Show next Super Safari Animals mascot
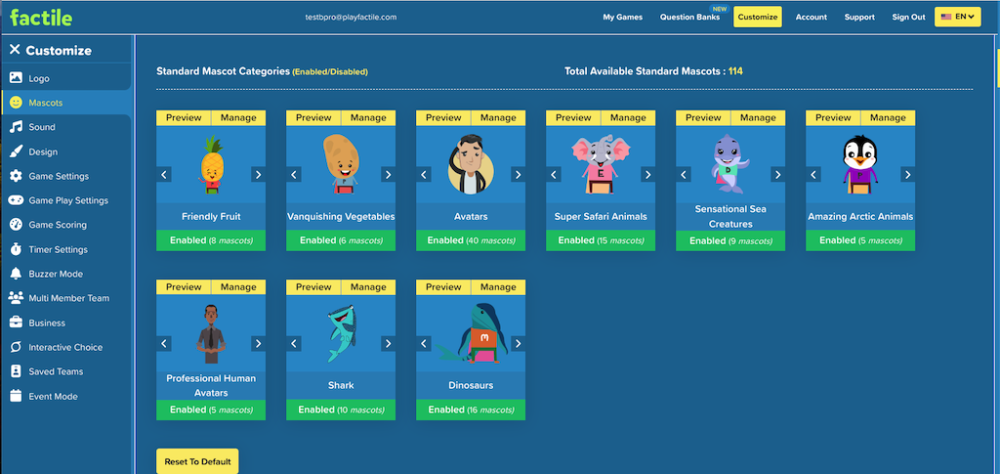This screenshot has width=1000, height=474. (x=648, y=174)
